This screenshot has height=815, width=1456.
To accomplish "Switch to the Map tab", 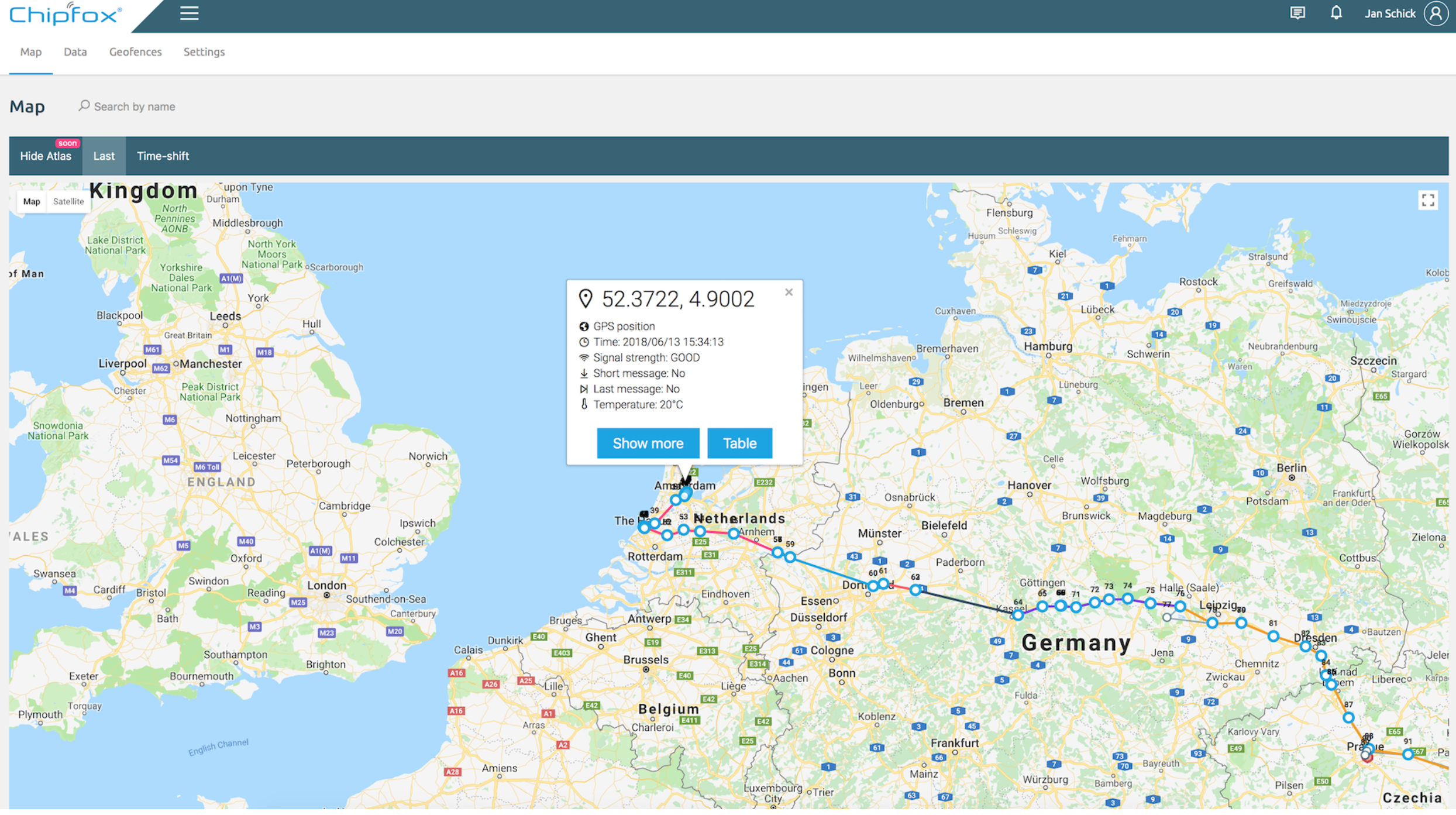I will coord(31,52).
